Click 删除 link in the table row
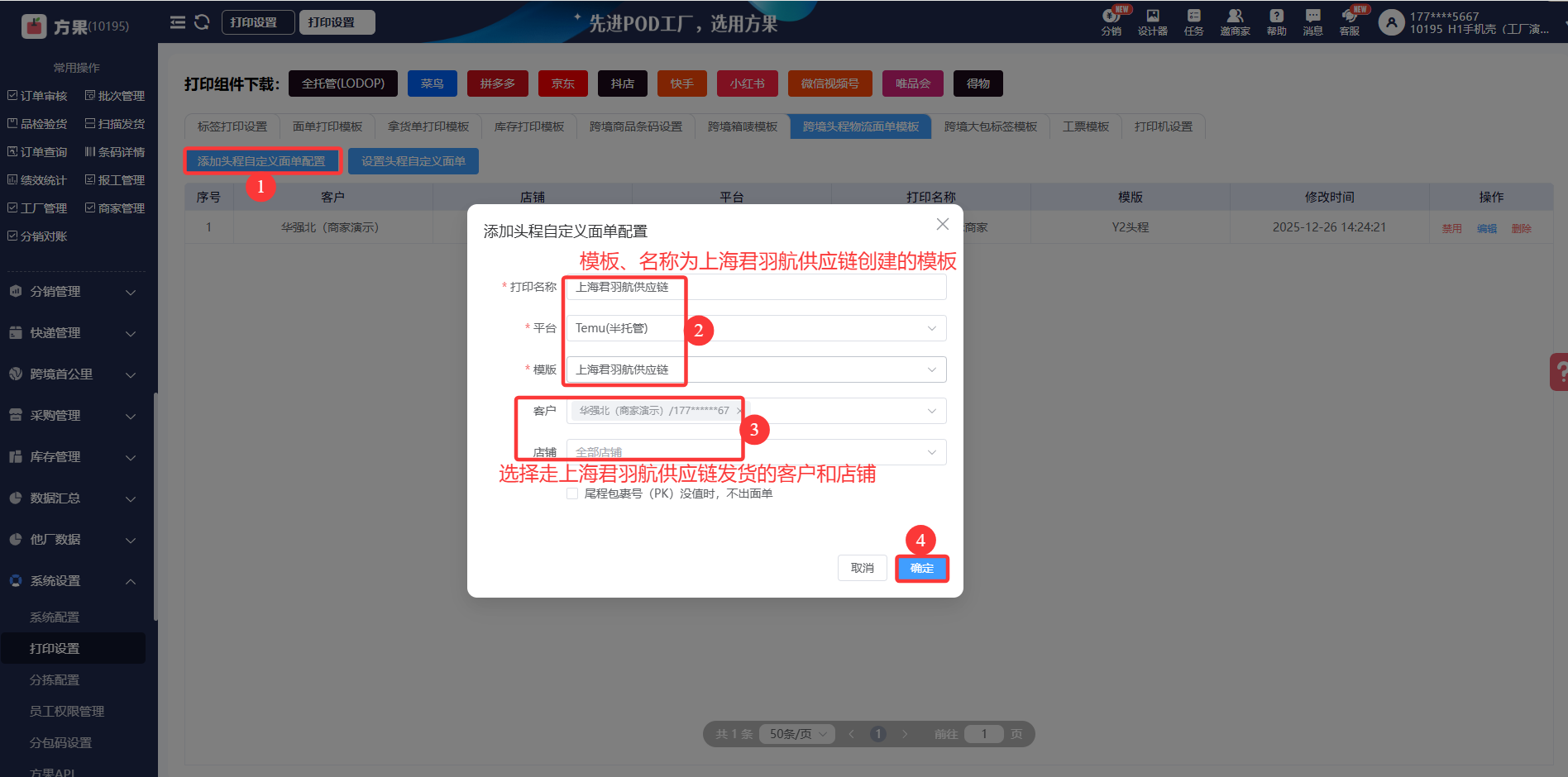Viewport: 1568px width, 777px height. pos(1522,228)
